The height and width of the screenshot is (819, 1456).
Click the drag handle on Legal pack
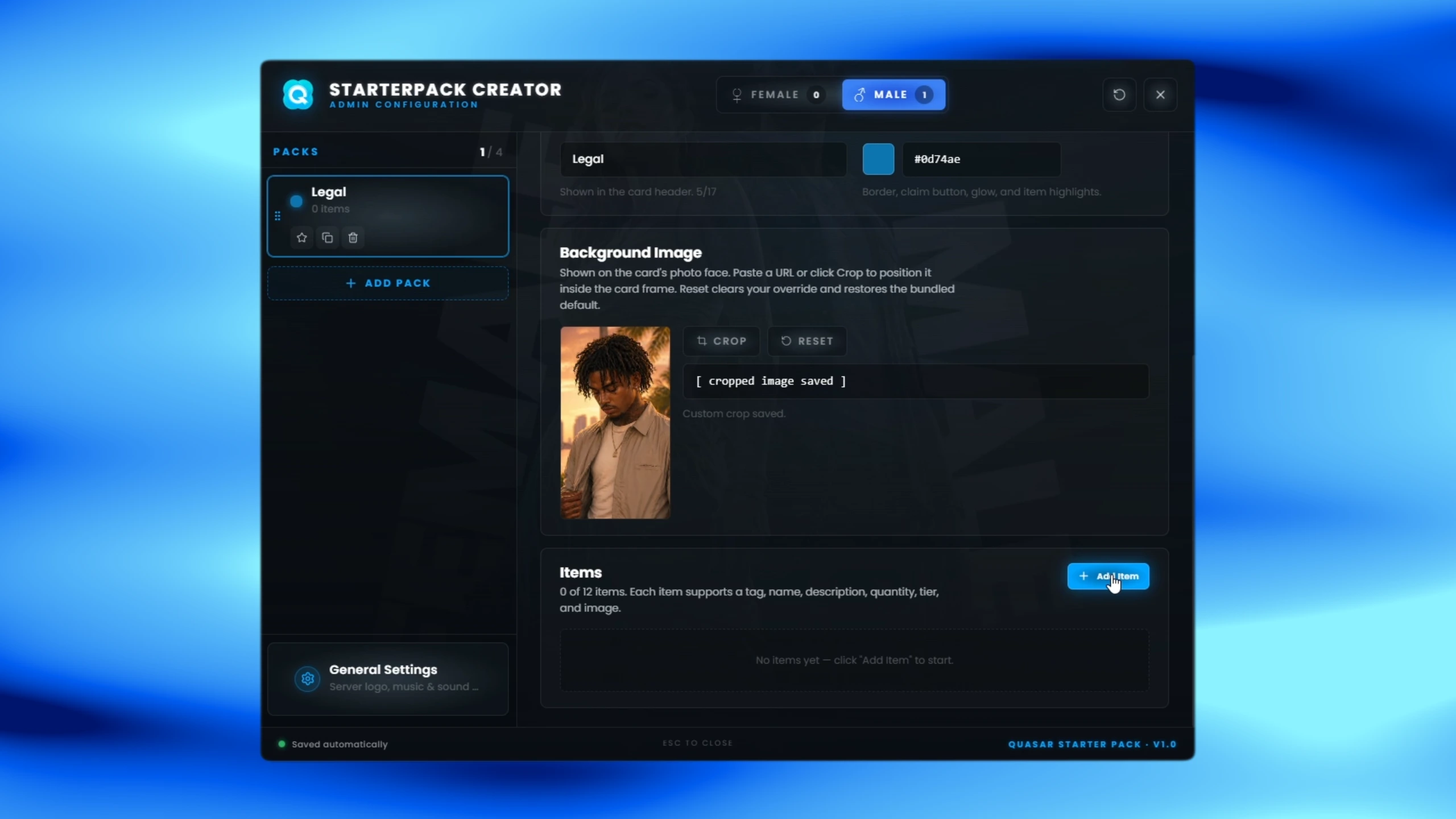[x=278, y=216]
